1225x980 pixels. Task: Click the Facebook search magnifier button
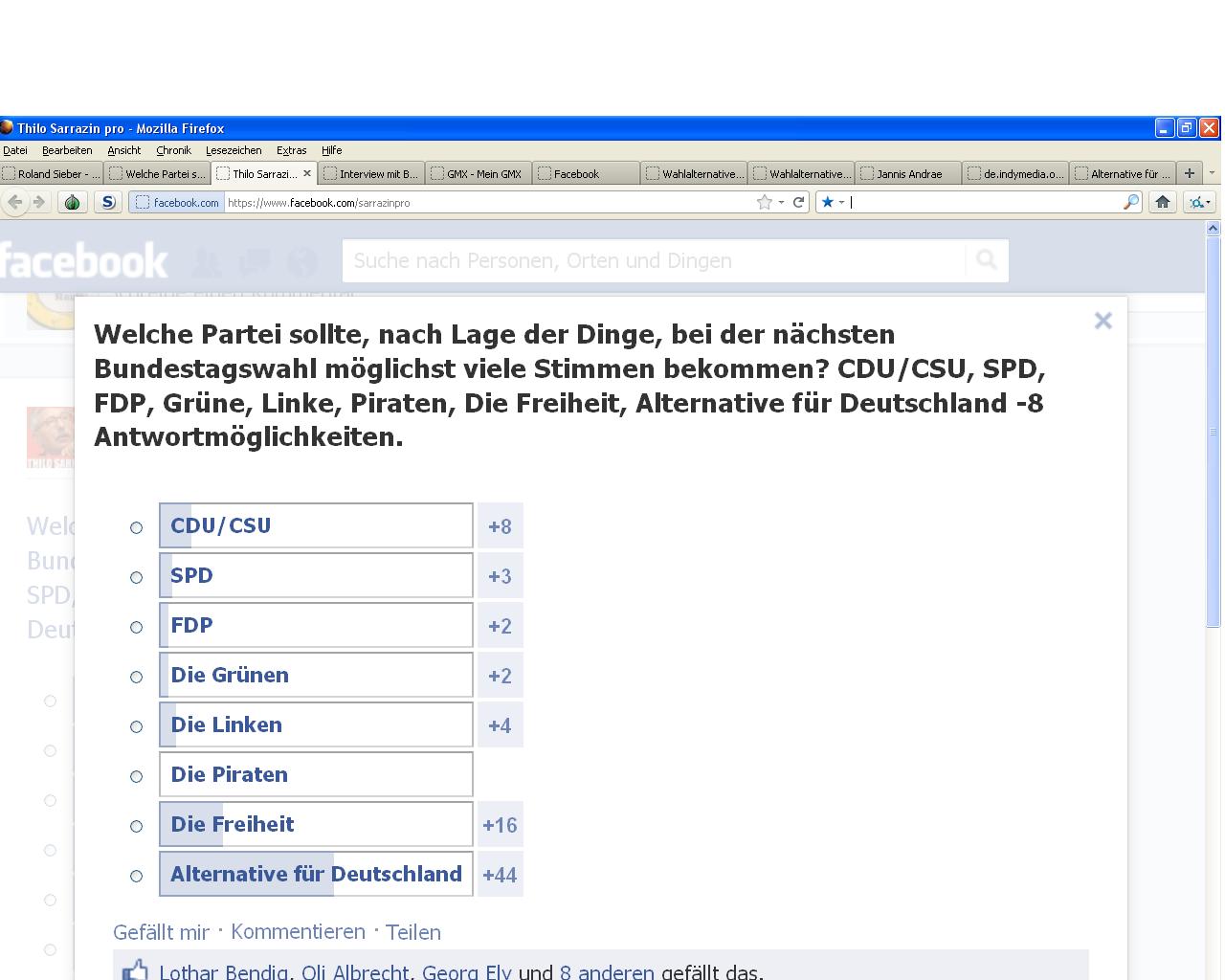(x=987, y=260)
